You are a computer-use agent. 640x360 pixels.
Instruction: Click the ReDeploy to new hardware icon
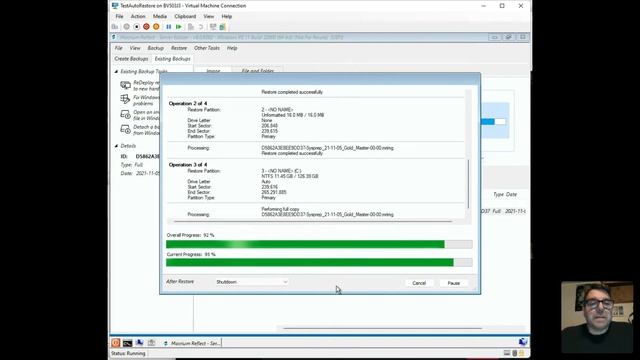pyautogui.click(x=126, y=85)
